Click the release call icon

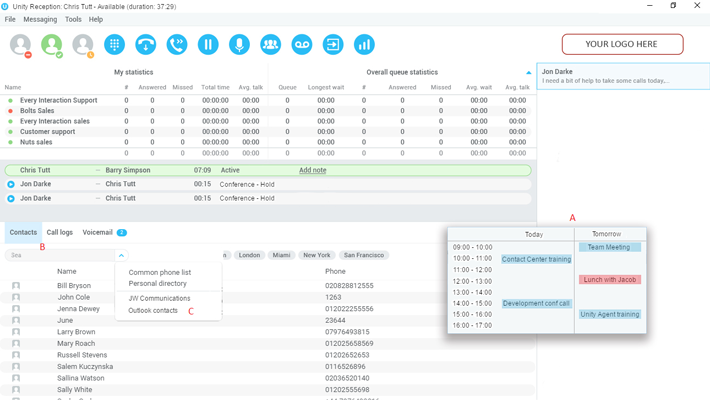146,44
